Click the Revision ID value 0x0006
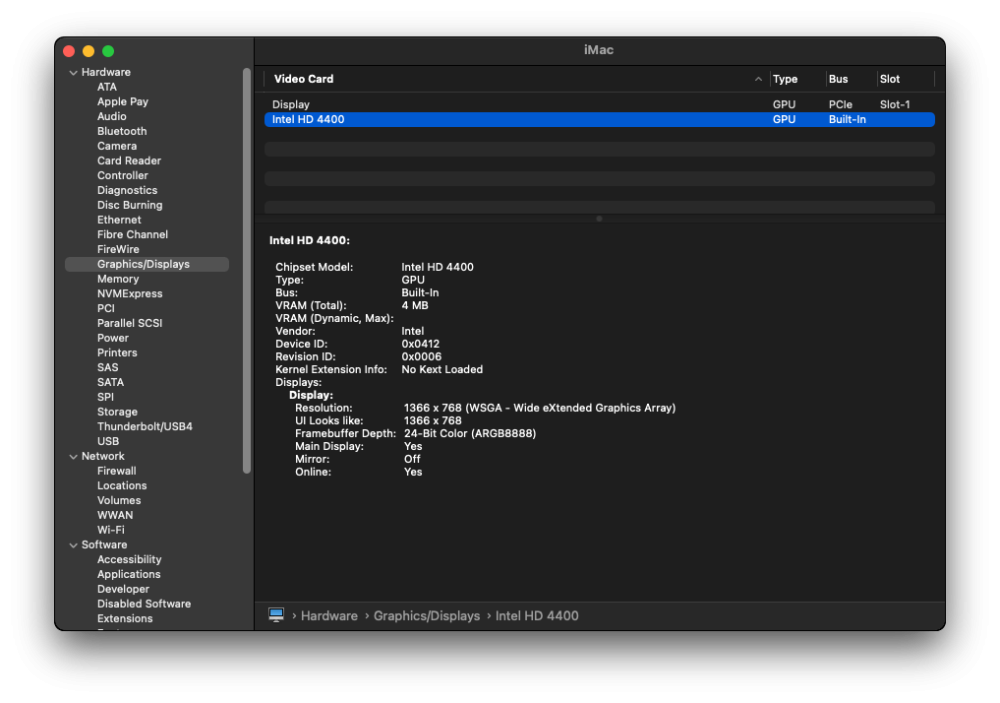The width and height of the screenshot is (1000, 703). pos(421,357)
